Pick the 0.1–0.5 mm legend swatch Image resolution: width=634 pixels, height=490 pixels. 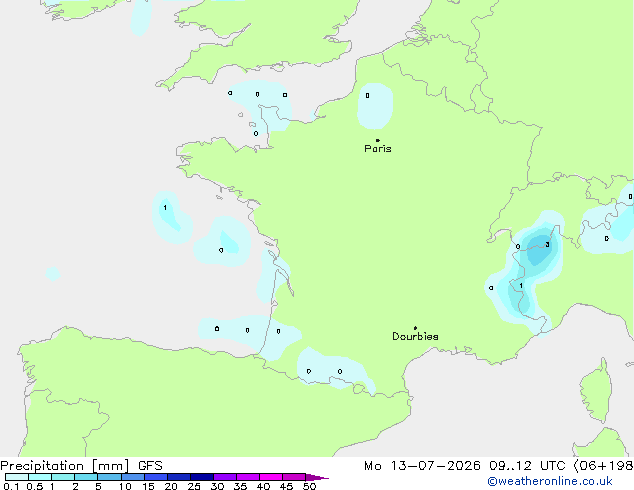click(x=17, y=477)
